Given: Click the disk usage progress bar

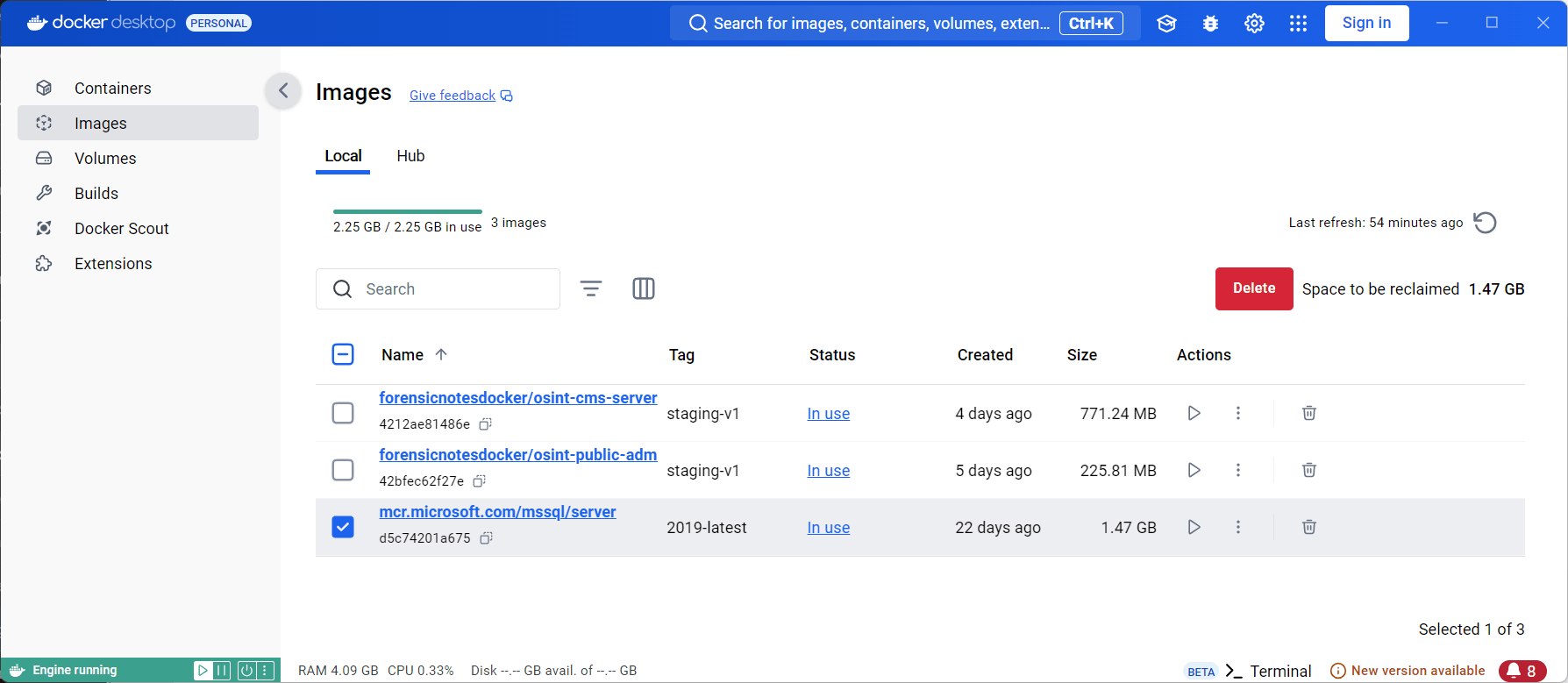Looking at the screenshot, I should pyautogui.click(x=408, y=211).
